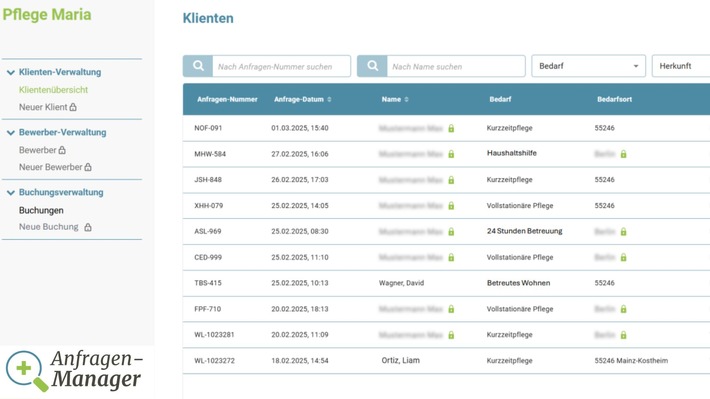710x399 pixels.
Task: Click the Bedarfsort lock icon in row ASL-969
Action: [624, 232]
